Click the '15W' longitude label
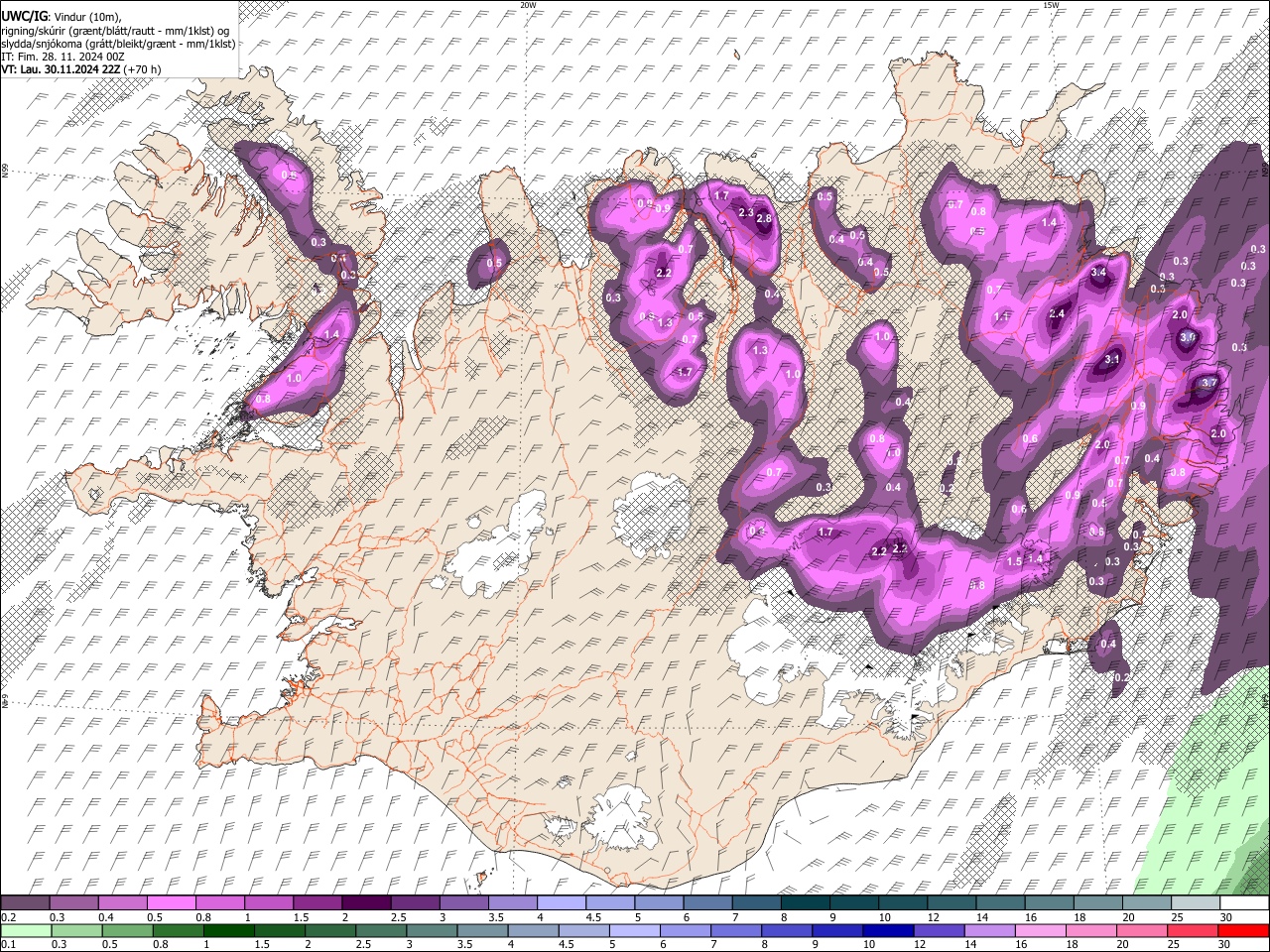The width and height of the screenshot is (1270, 952). [x=1051, y=5]
